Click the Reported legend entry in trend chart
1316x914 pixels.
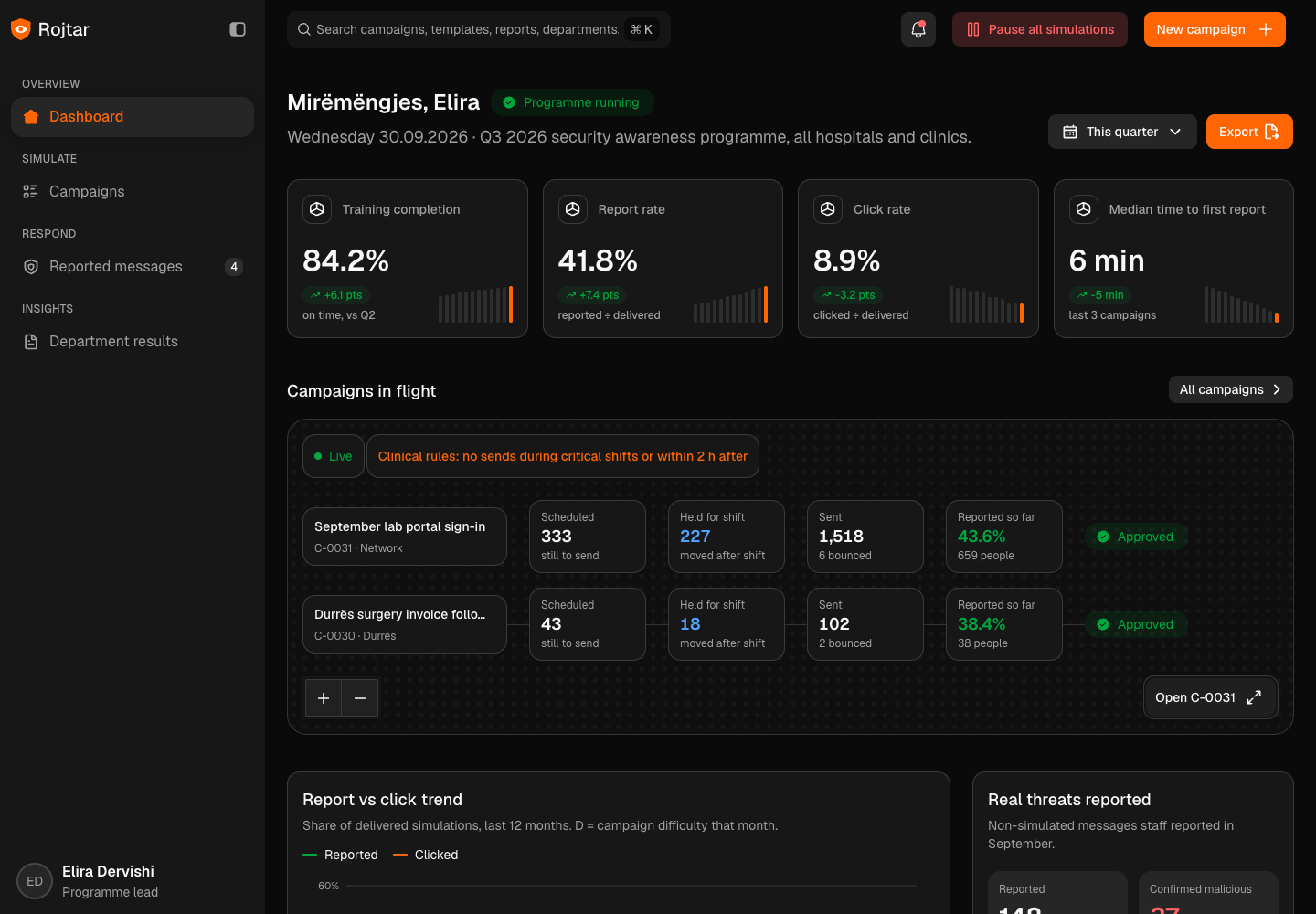coord(340,855)
